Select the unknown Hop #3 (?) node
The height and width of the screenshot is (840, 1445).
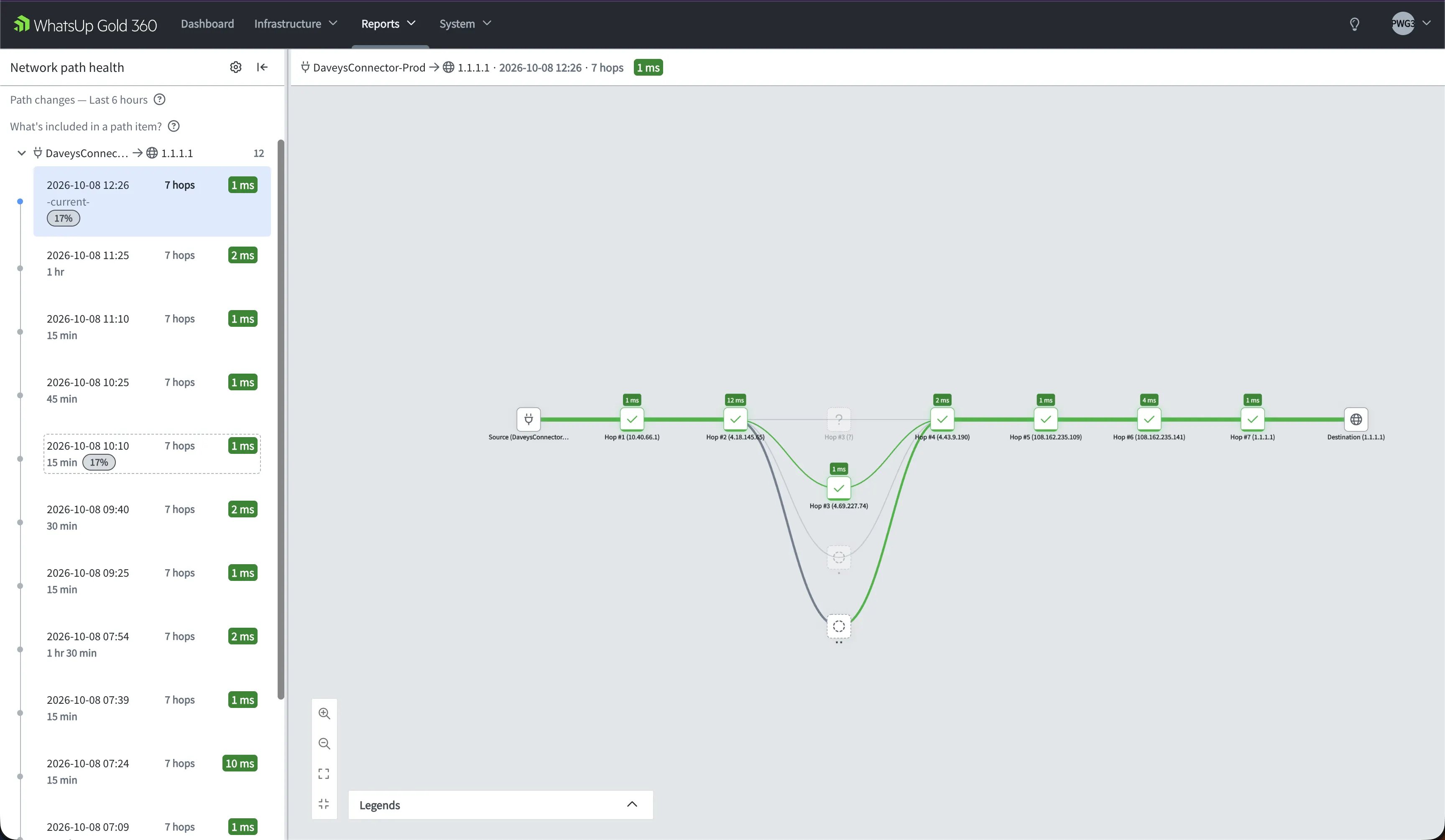click(x=839, y=419)
